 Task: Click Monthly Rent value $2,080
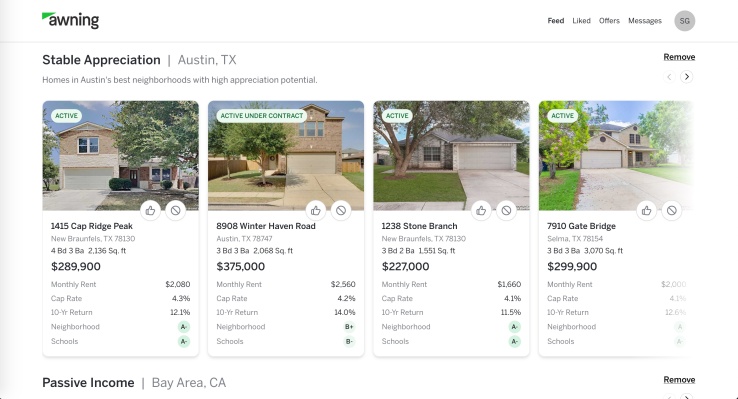click(x=177, y=284)
